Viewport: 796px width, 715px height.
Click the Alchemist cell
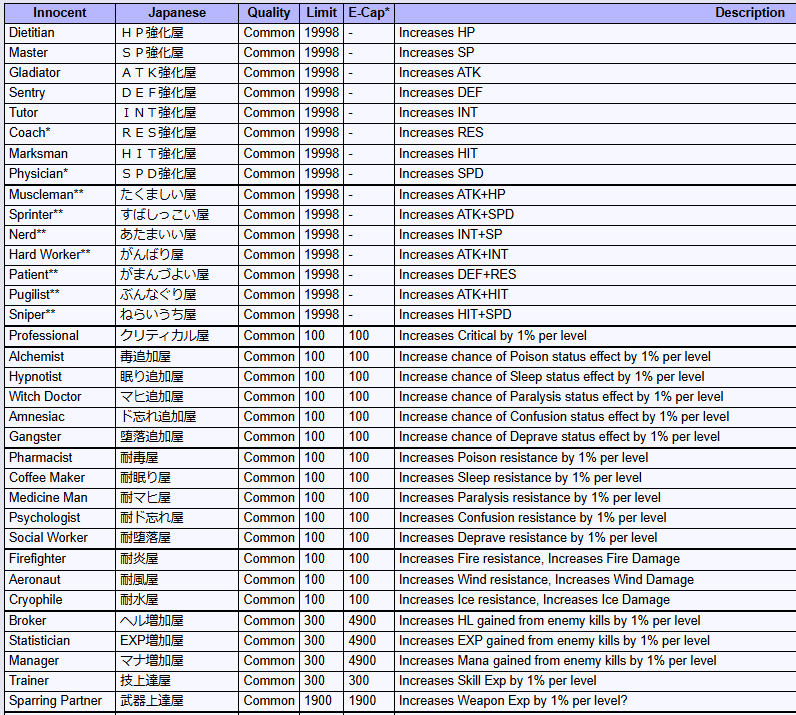pos(60,357)
